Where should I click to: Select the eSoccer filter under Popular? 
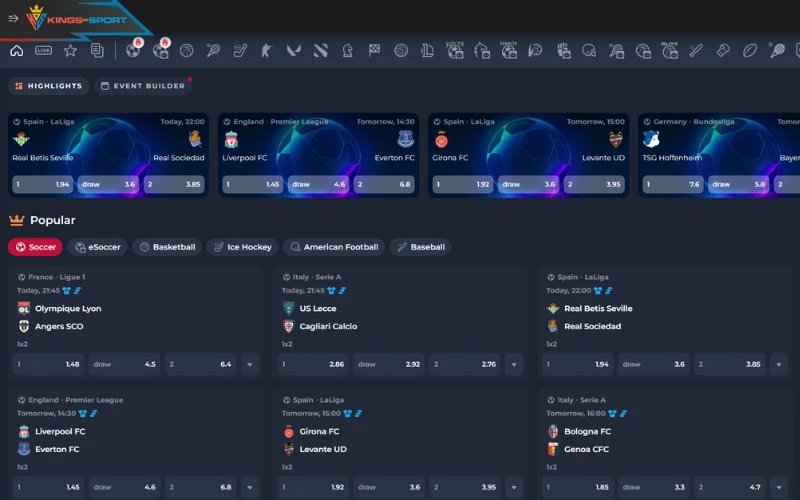coord(97,247)
